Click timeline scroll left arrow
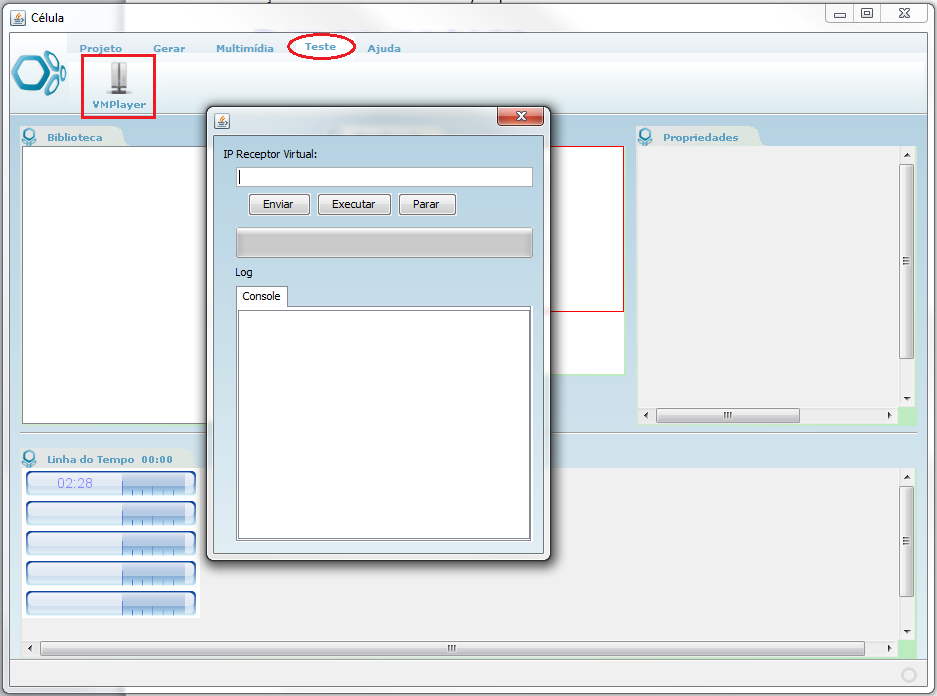This screenshot has width=937, height=696. pos(30,648)
